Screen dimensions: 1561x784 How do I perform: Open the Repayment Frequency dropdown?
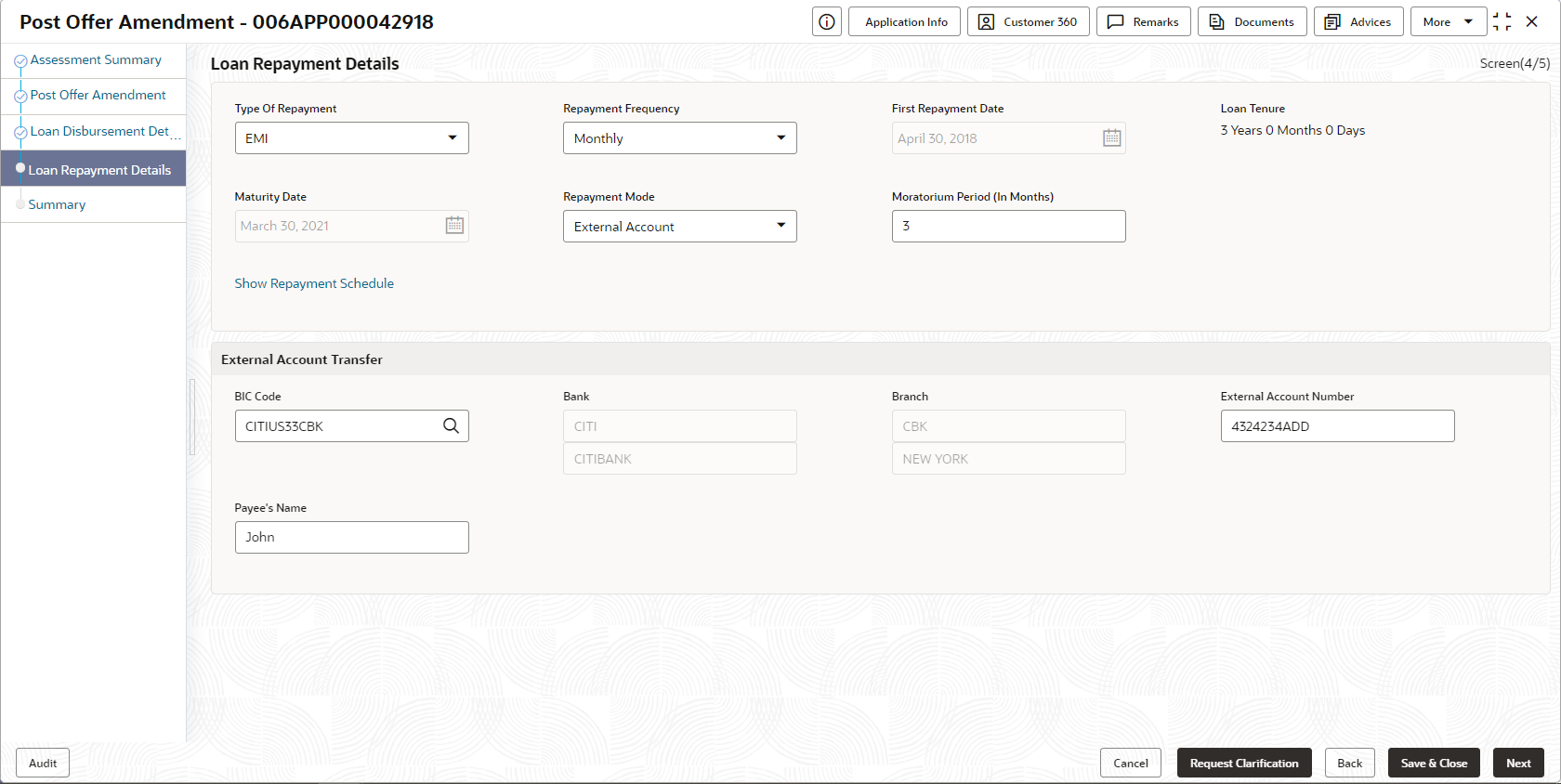pyautogui.click(x=780, y=138)
